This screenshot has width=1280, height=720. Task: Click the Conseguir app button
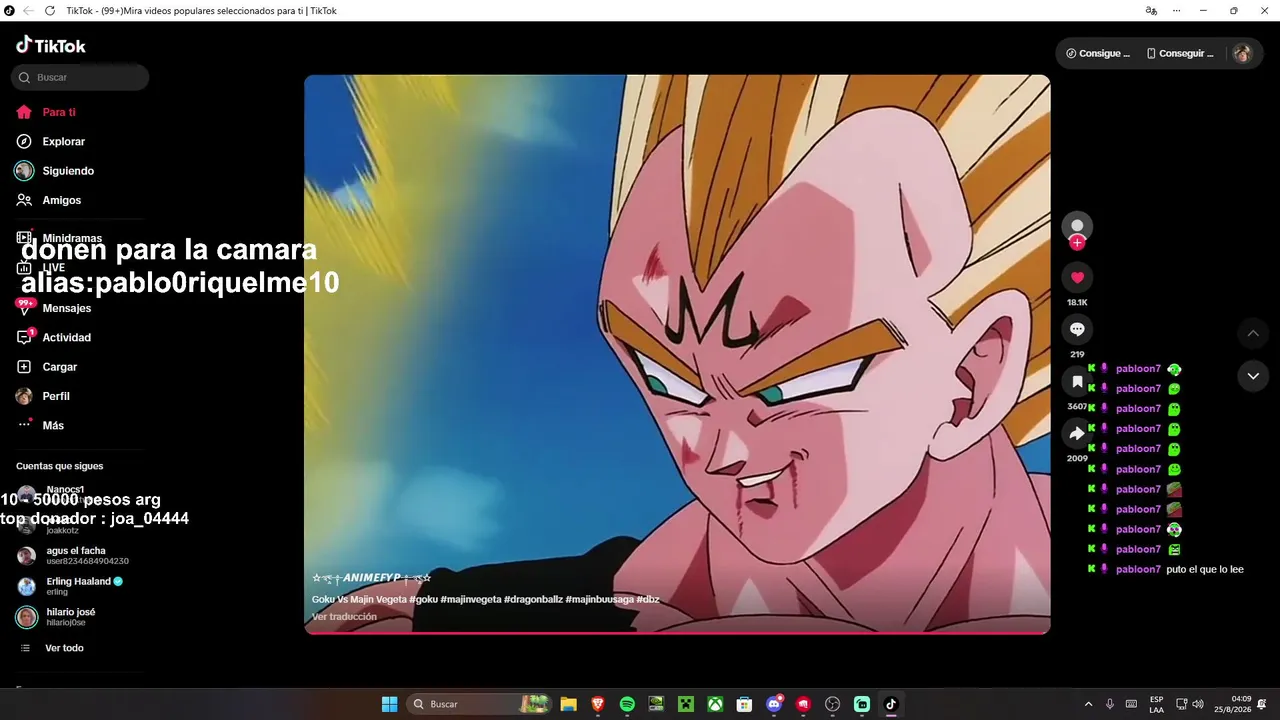click(x=1180, y=53)
